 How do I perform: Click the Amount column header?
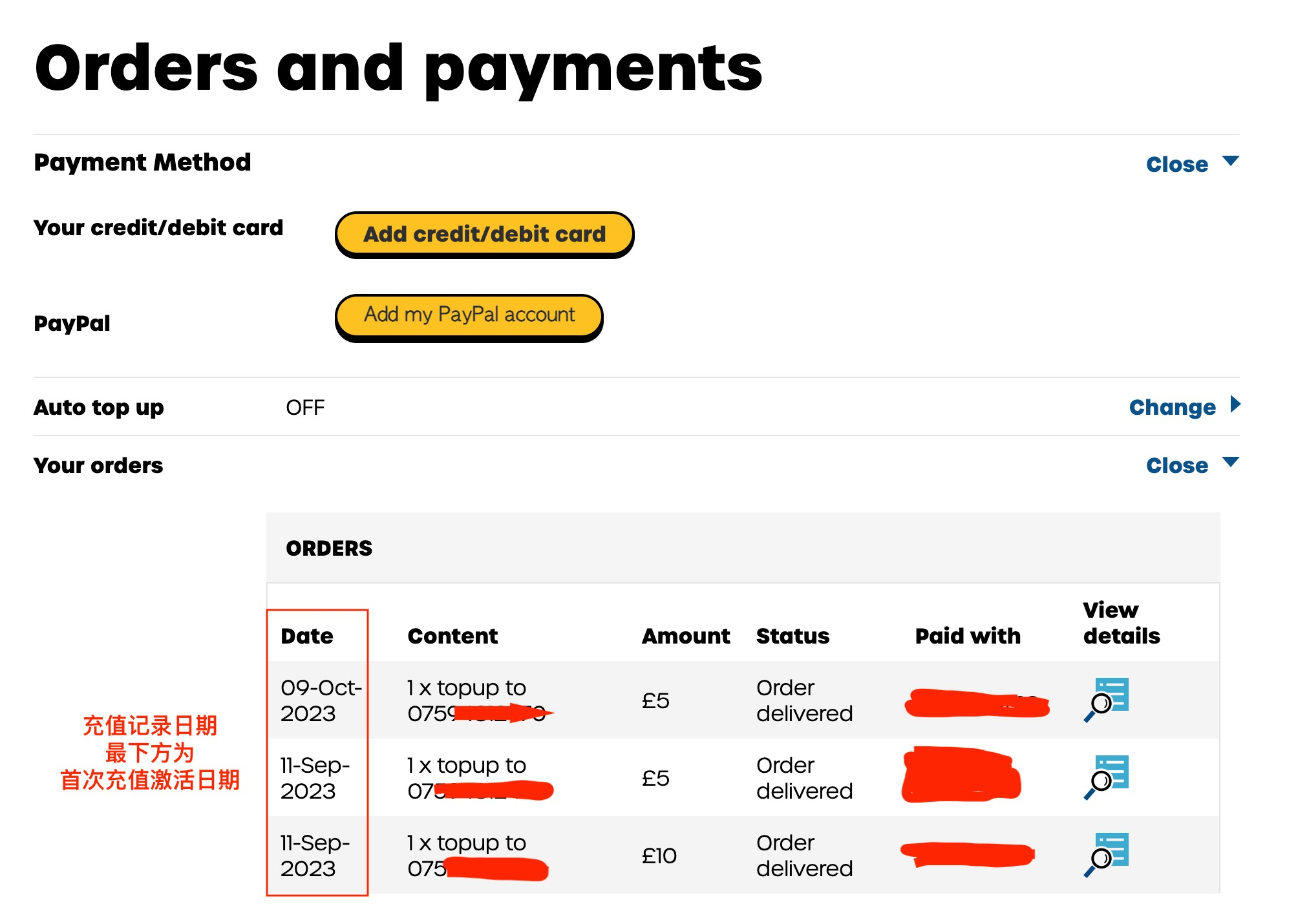coord(685,636)
